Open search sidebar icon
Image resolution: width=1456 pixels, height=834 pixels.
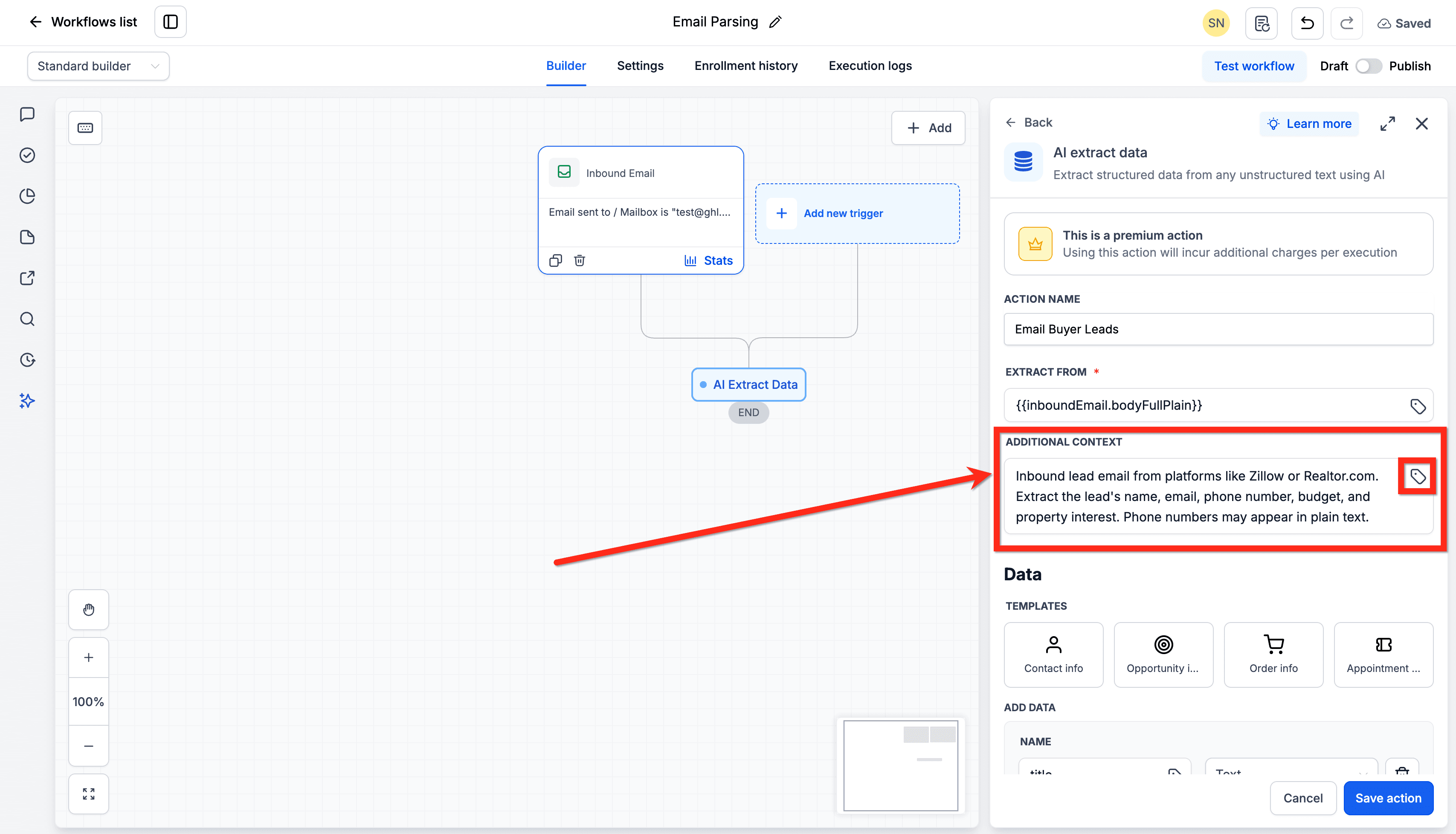pyautogui.click(x=27, y=319)
